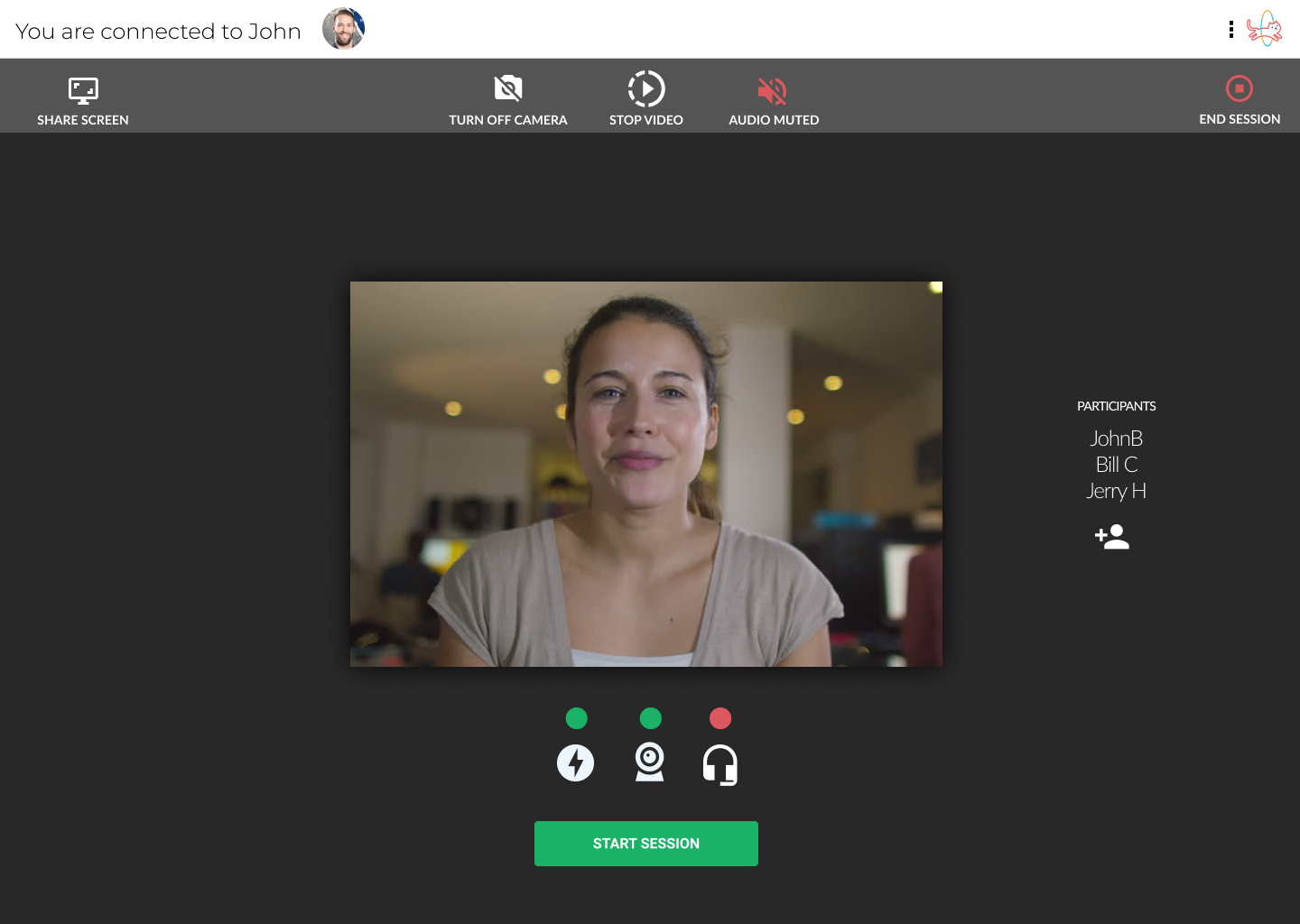Click the Stop Video label
The width and height of the screenshot is (1300, 924).
[646, 120]
